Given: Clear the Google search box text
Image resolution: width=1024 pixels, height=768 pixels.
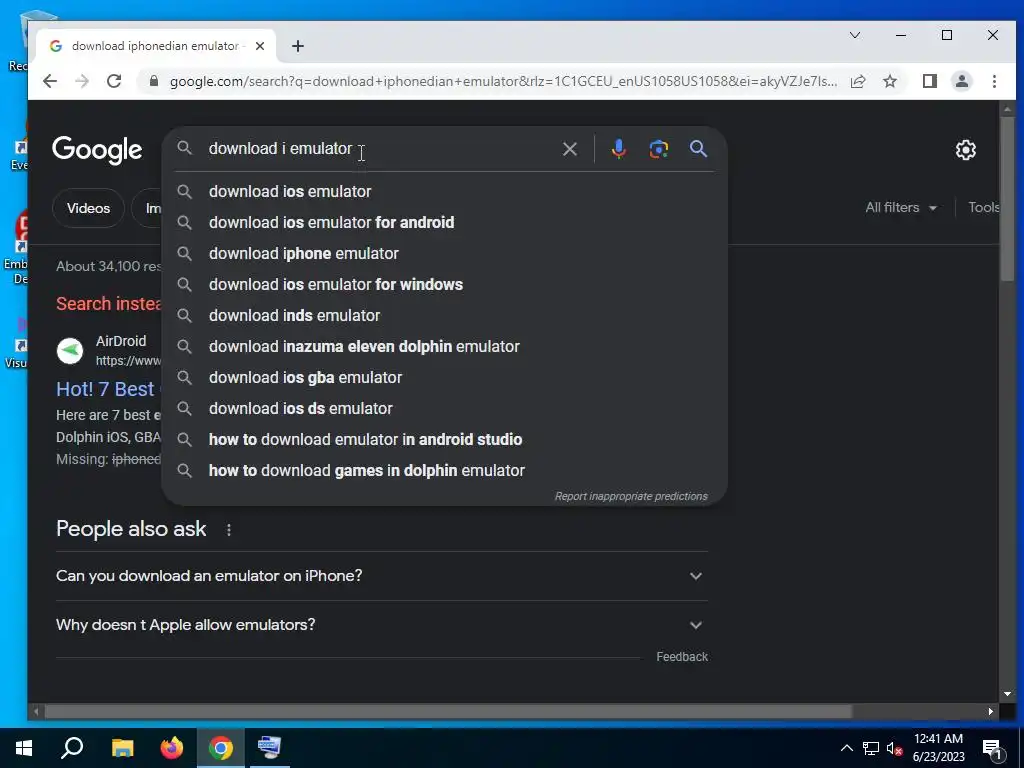Looking at the screenshot, I should click(x=569, y=150).
